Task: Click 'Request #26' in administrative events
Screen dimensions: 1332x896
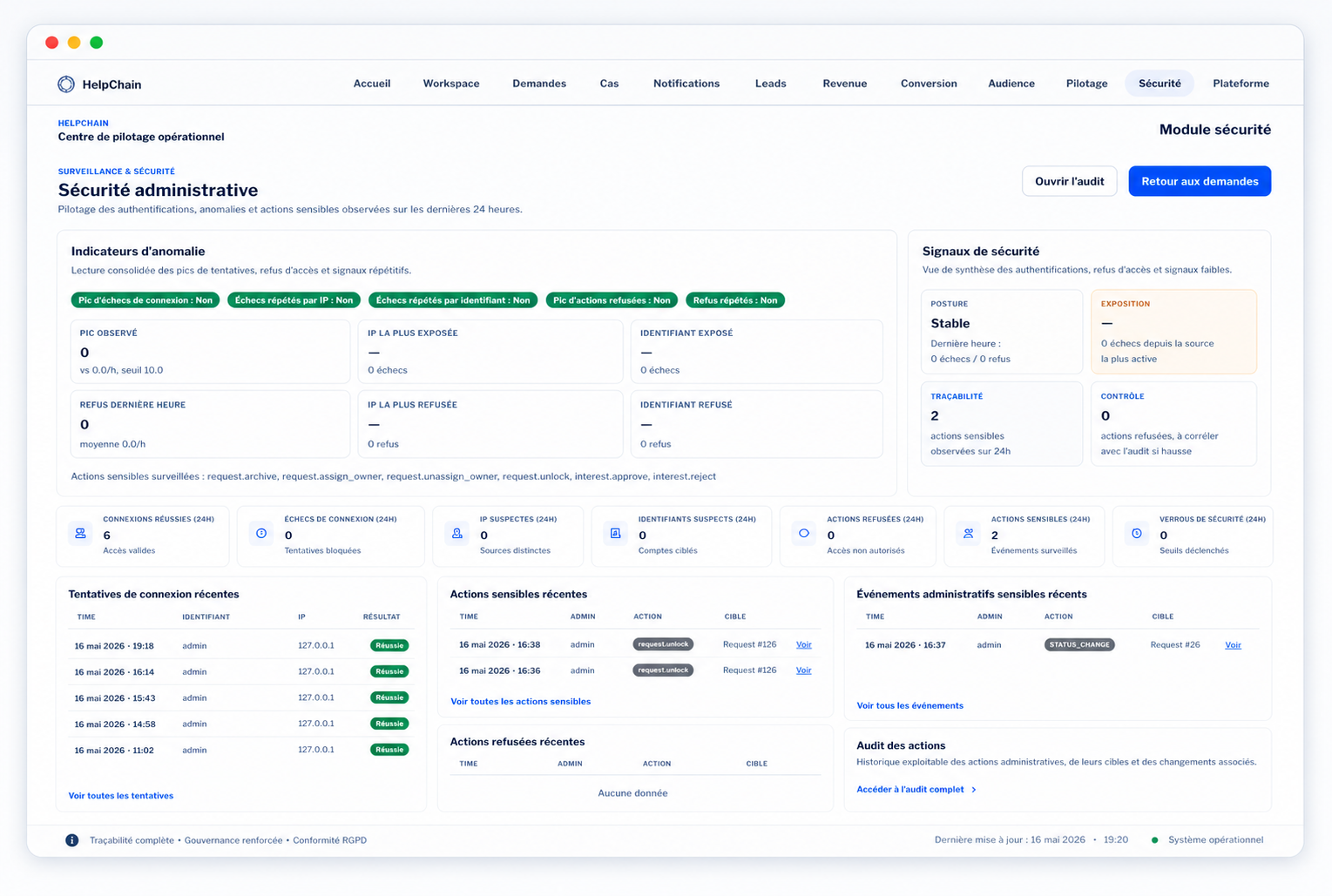Action: [x=1174, y=645]
